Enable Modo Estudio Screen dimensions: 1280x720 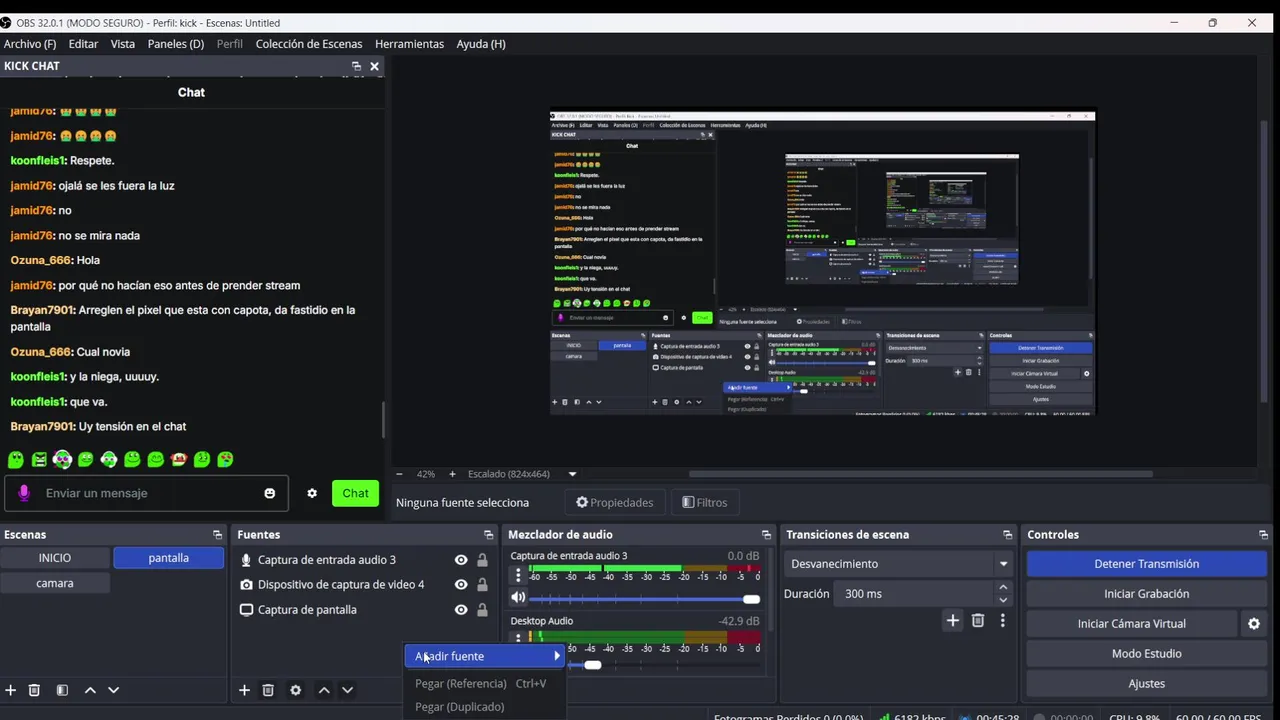[1147, 654]
